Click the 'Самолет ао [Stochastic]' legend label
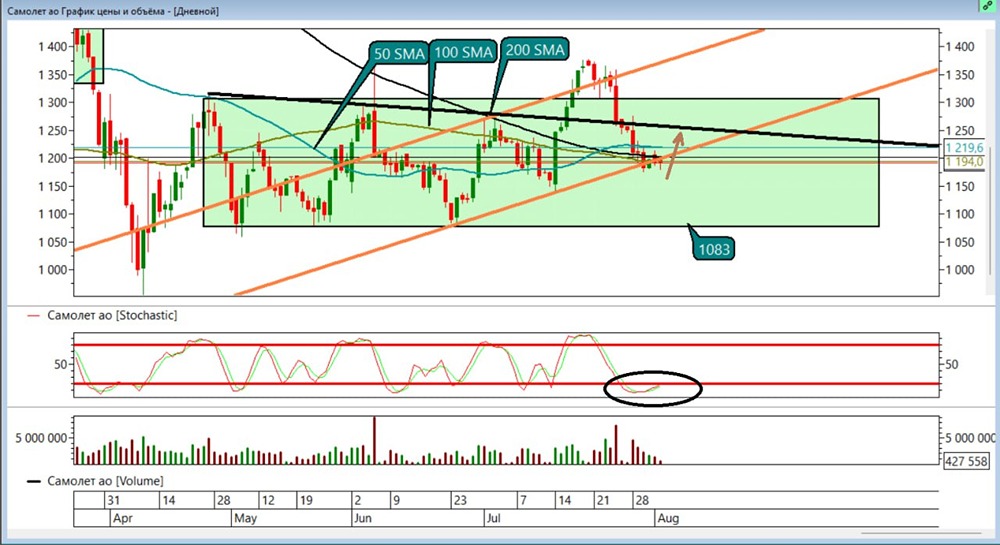Viewport: 1000px width, 545px height. point(112,315)
